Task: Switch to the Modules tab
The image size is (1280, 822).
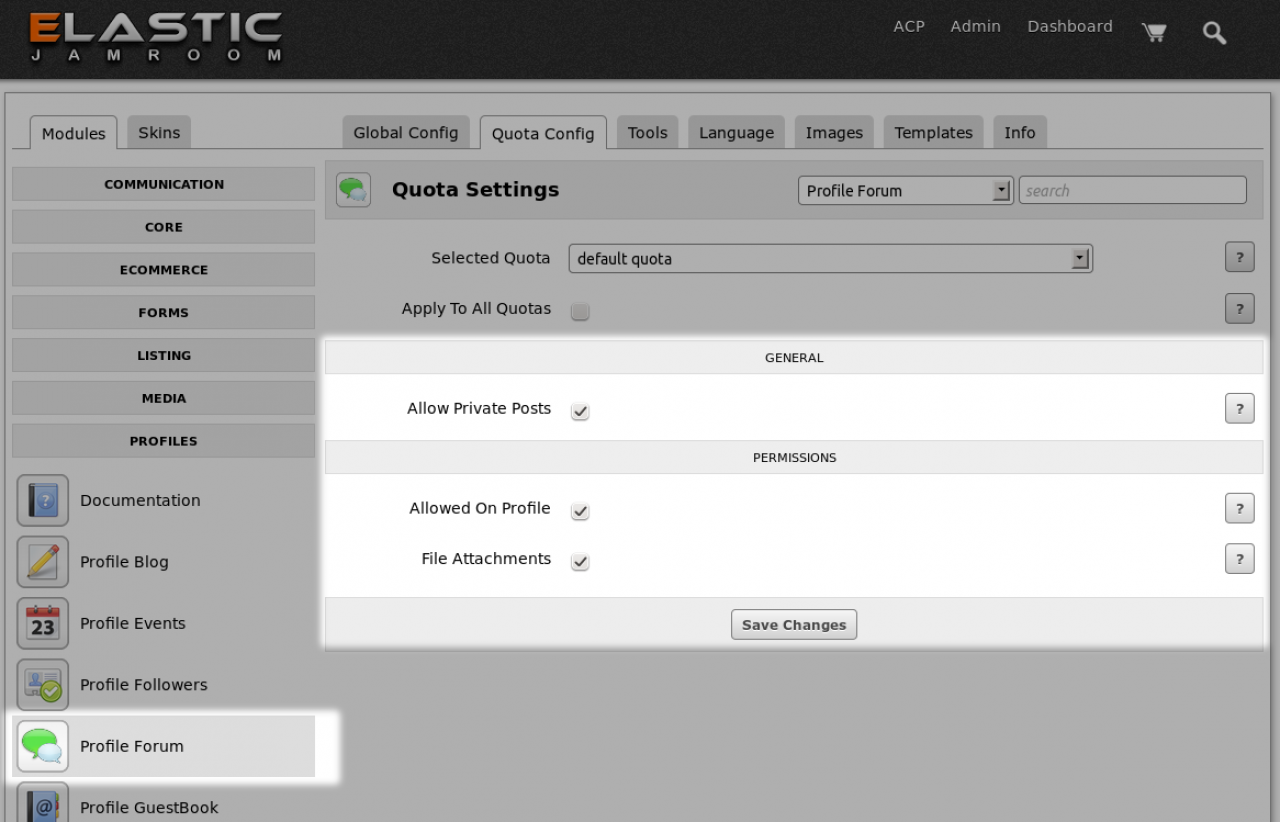Action: 74,133
